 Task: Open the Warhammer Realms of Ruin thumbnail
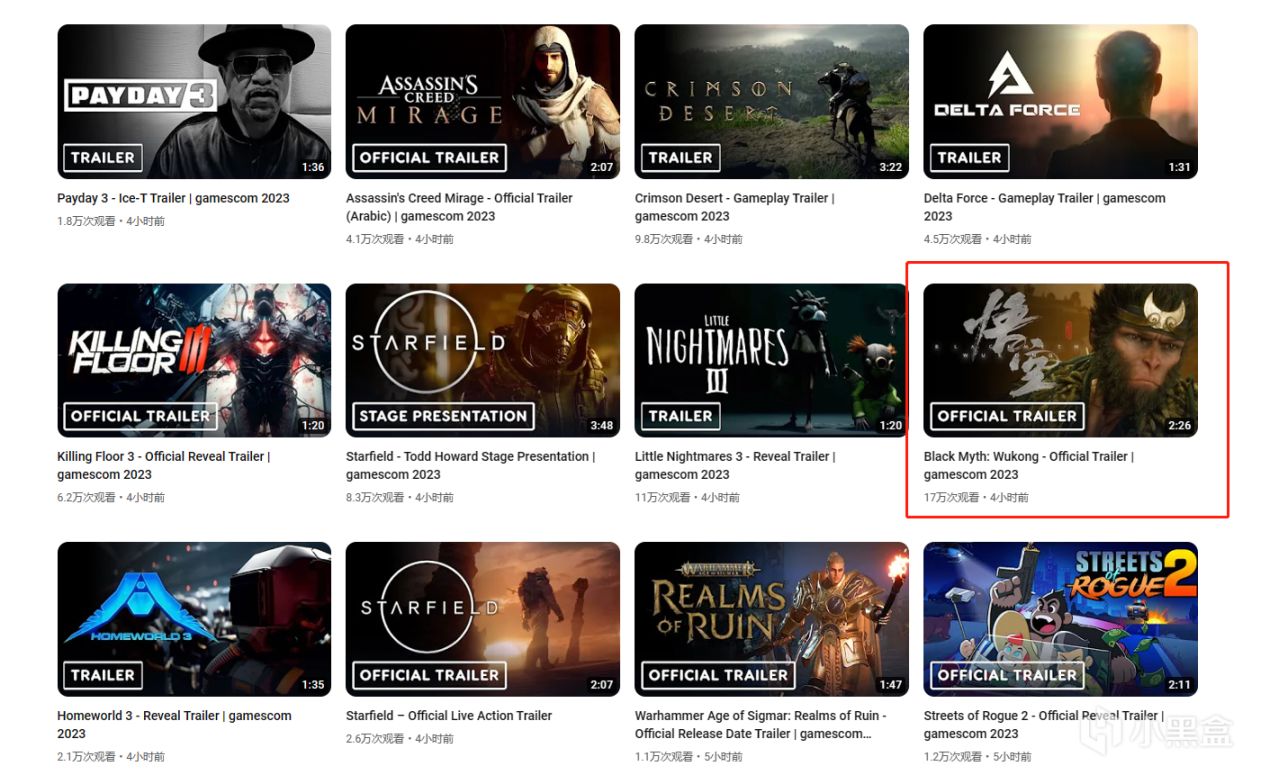tap(772, 619)
